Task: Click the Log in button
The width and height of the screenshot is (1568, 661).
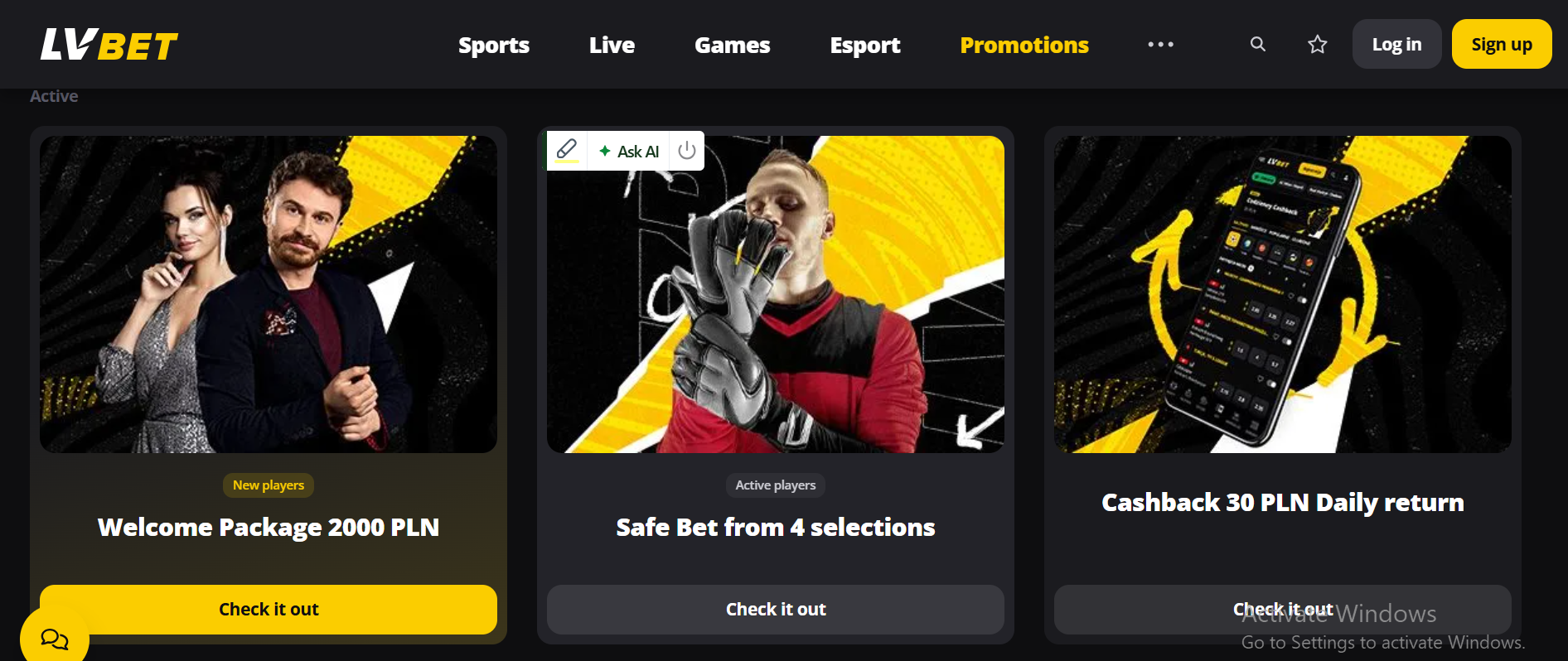Action: pyautogui.click(x=1396, y=44)
